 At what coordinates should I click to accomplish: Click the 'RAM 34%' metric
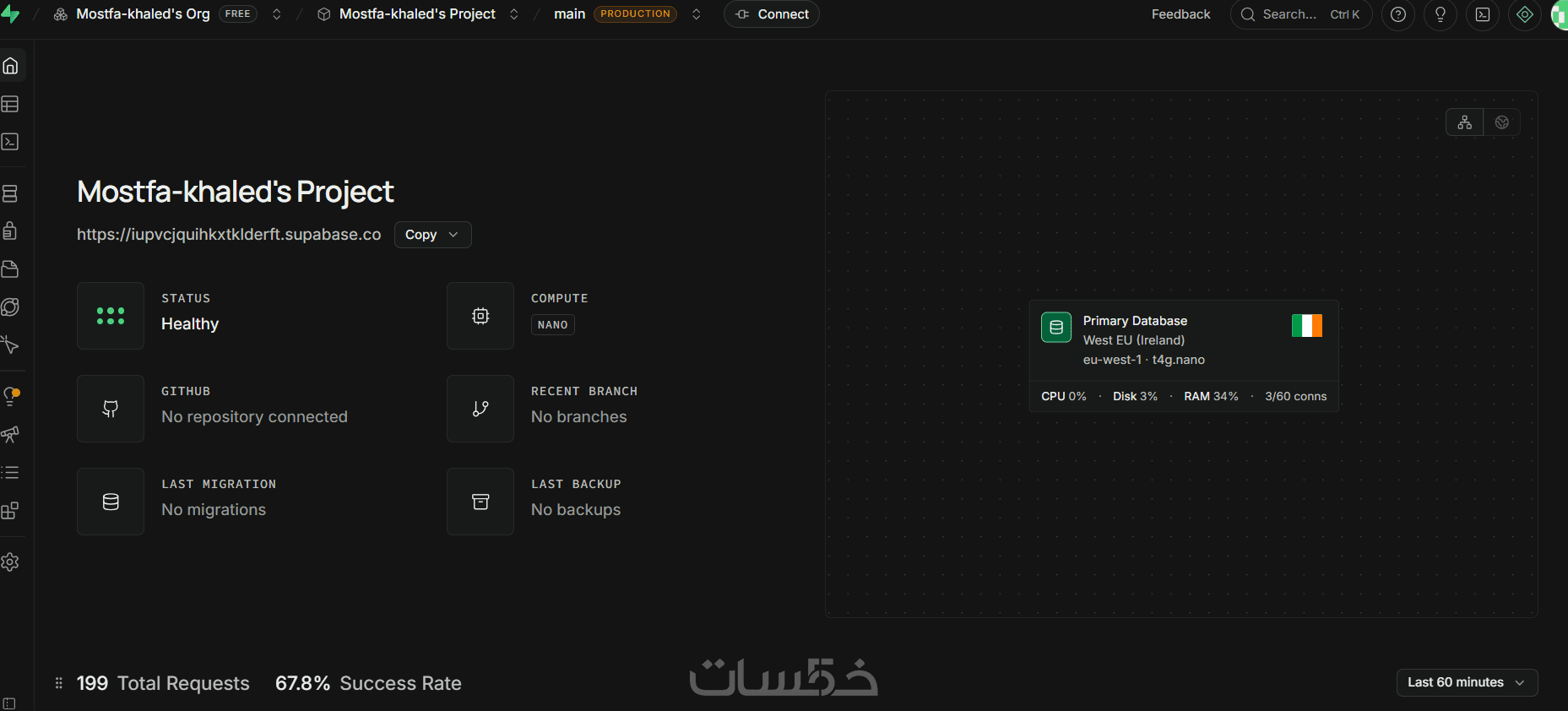click(1211, 396)
